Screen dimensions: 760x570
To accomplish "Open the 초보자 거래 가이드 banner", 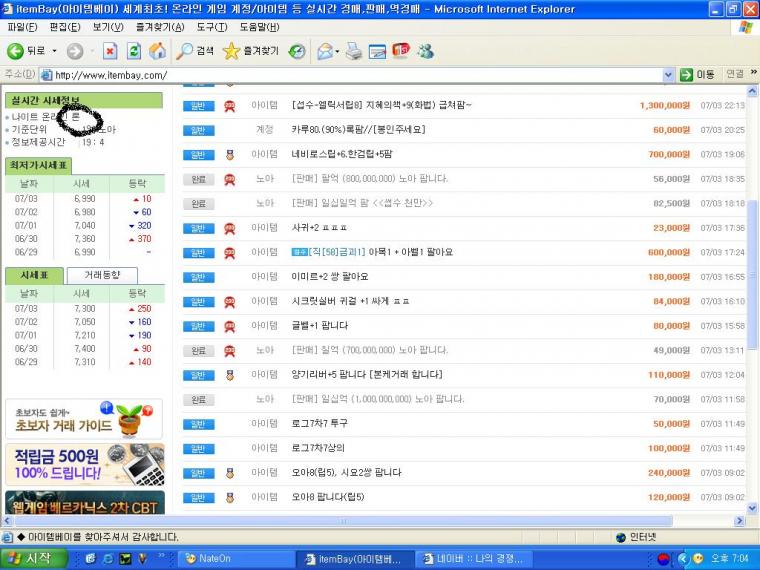I will [x=84, y=419].
